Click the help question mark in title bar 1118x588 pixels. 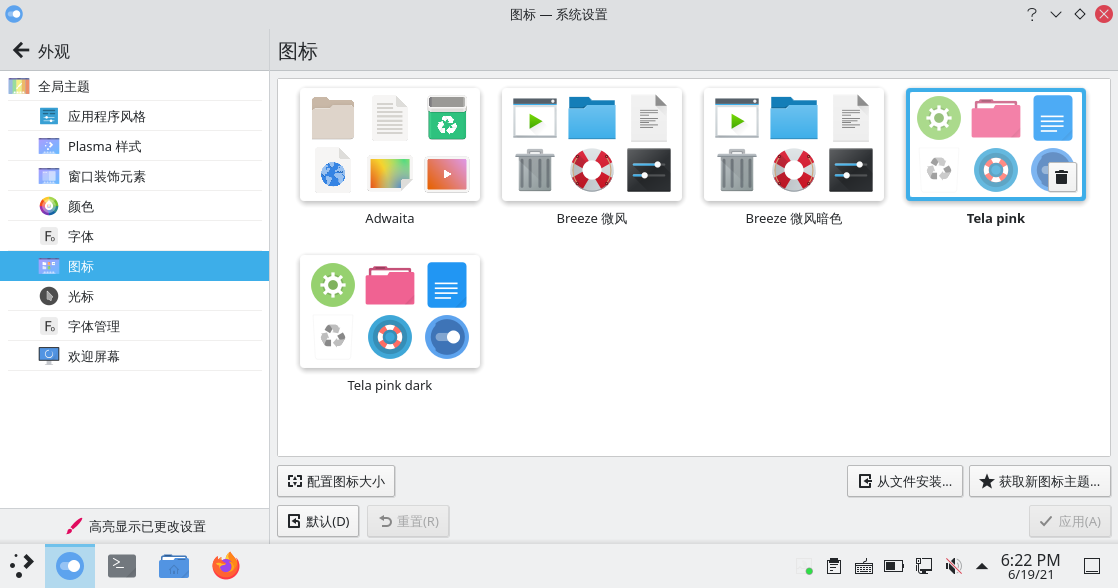[x=1032, y=14]
